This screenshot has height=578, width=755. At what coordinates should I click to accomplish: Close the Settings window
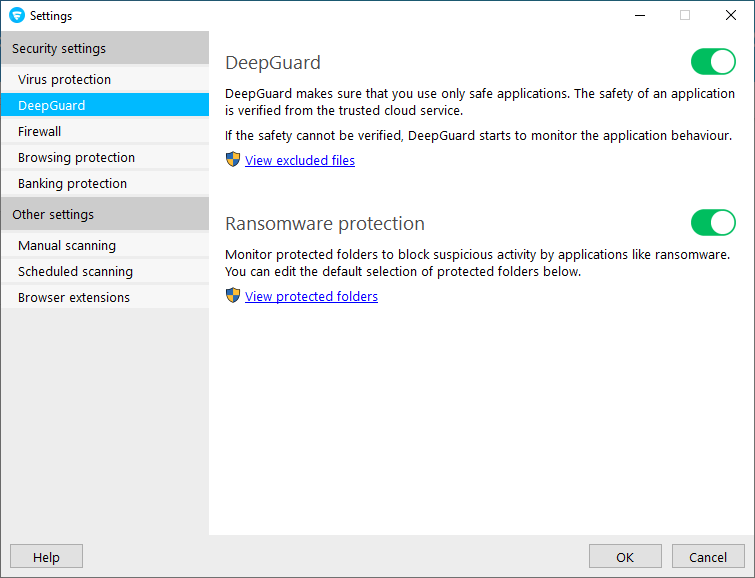[x=731, y=15]
